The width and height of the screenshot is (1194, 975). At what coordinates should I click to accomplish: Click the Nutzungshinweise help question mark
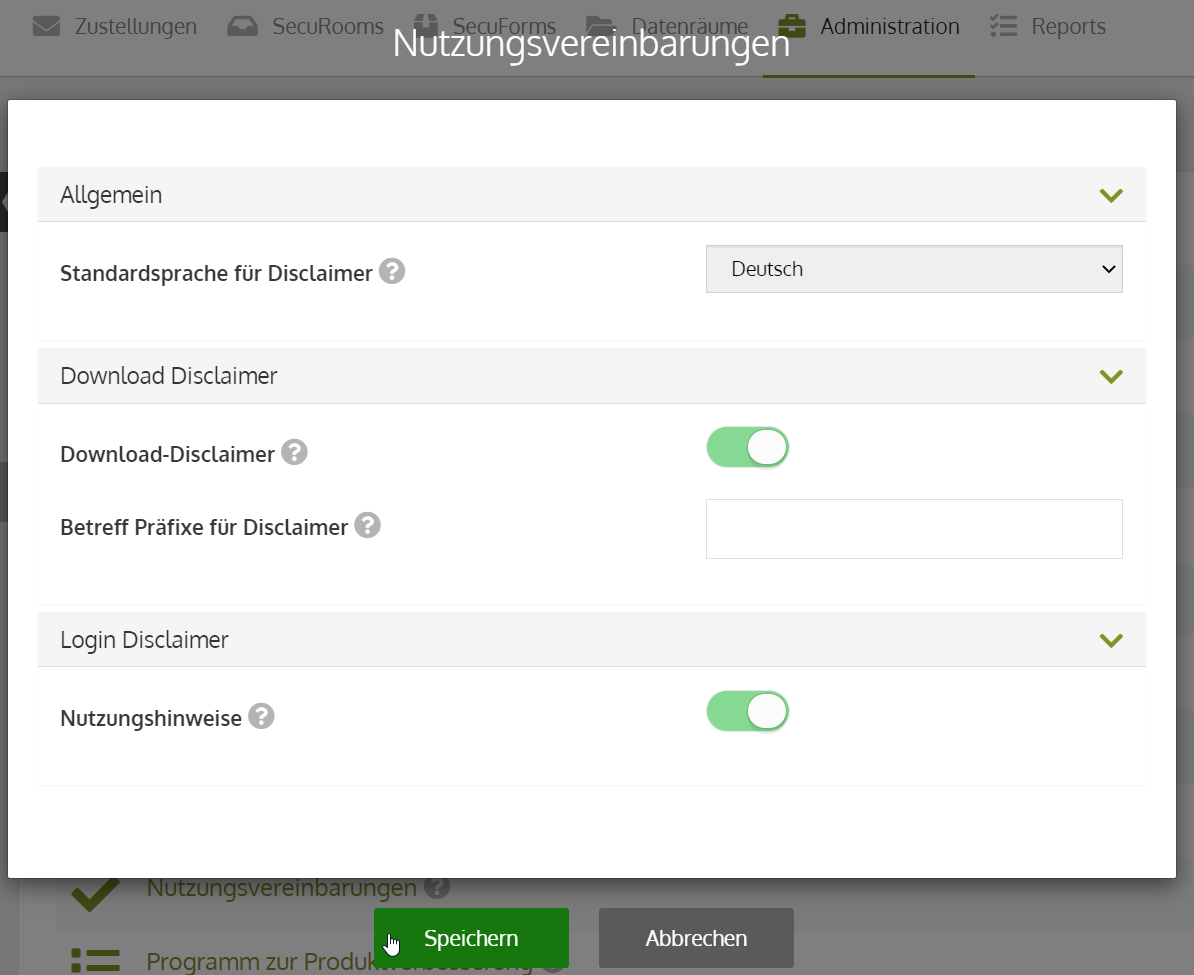pos(261,716)
